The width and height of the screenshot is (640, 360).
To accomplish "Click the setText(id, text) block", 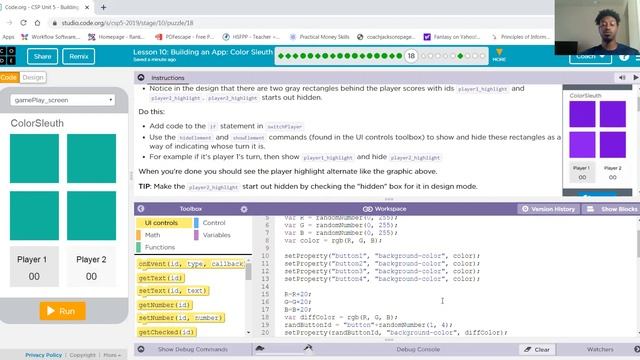I will point(173,291).
